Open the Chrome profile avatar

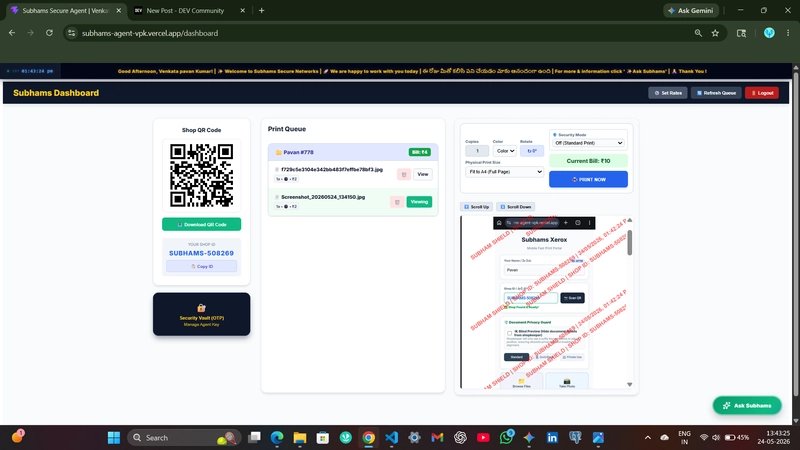click(x=769, y=33)
